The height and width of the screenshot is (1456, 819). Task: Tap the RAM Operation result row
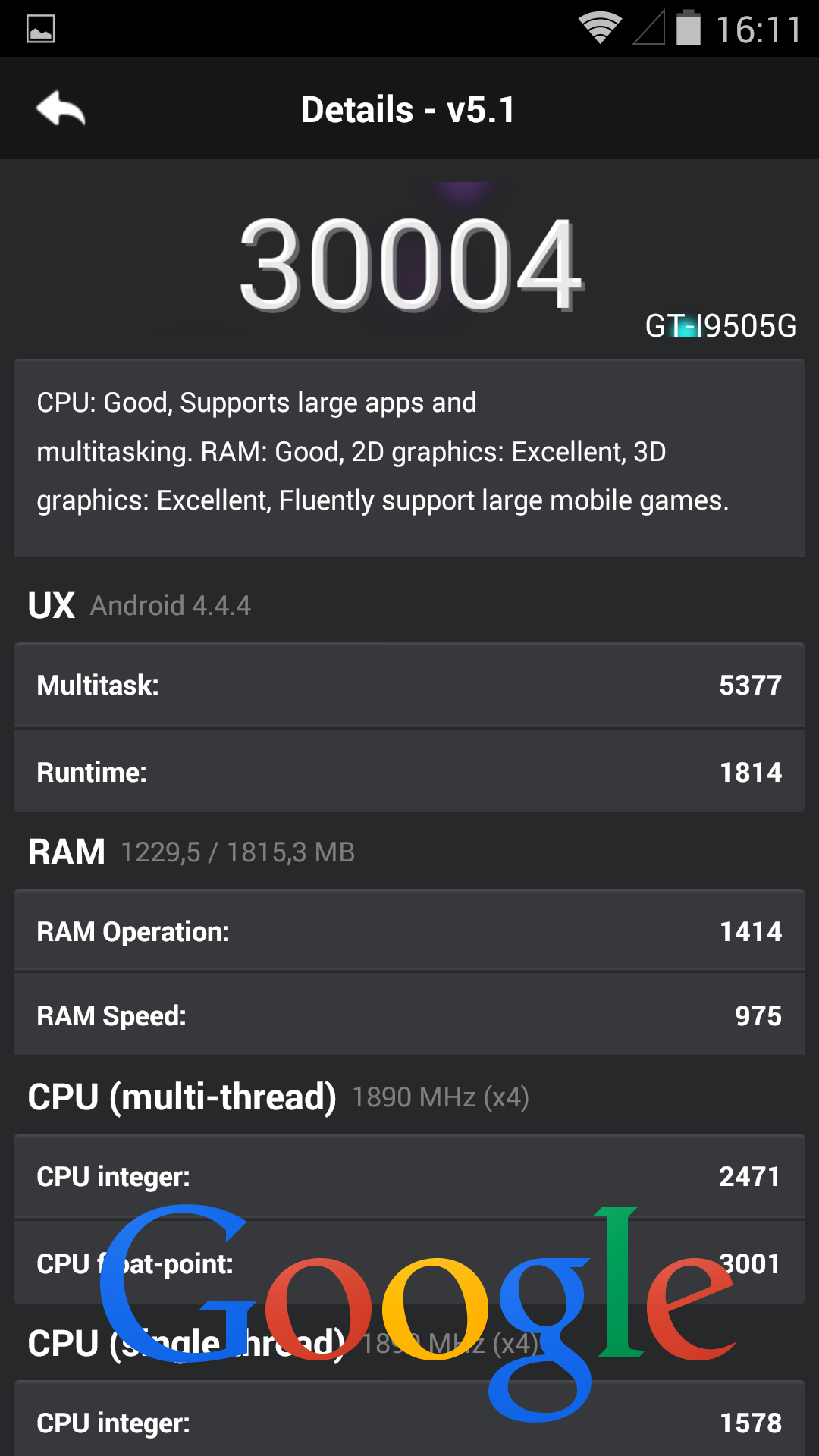click(x=409, y=930)
